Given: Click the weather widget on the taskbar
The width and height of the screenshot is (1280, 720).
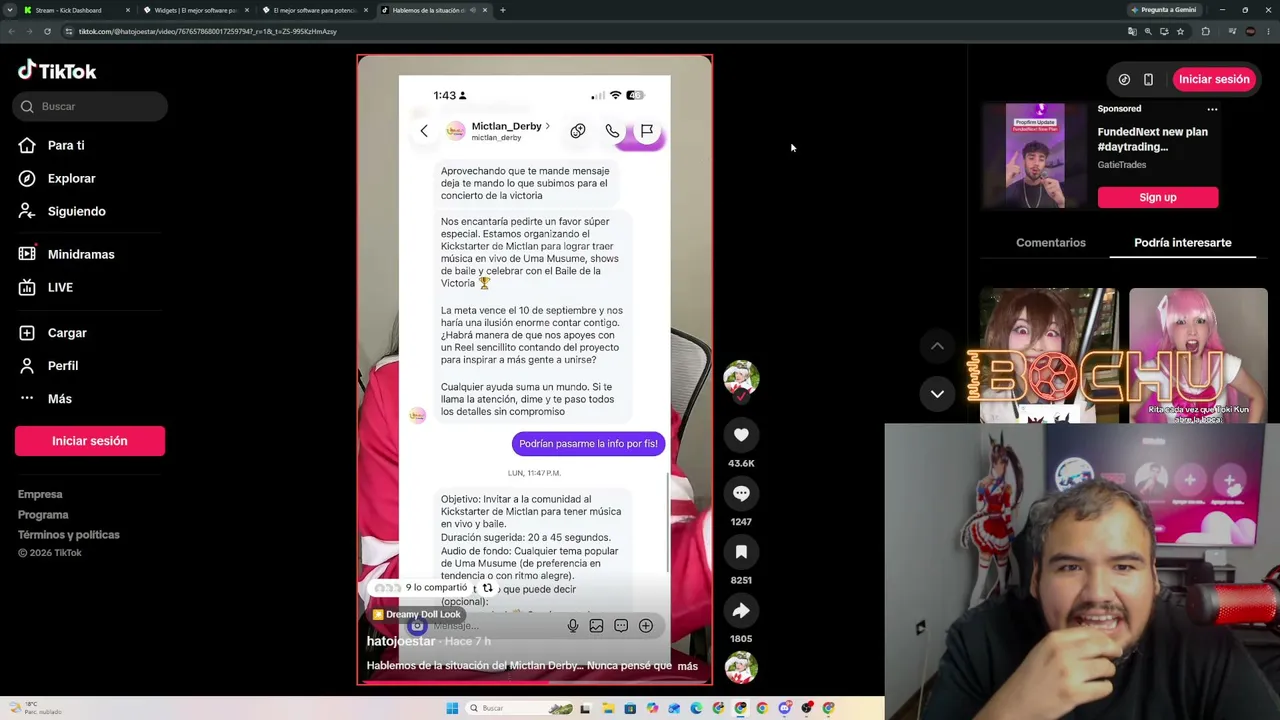Looking at the screenshot, I should click(35, 708).
